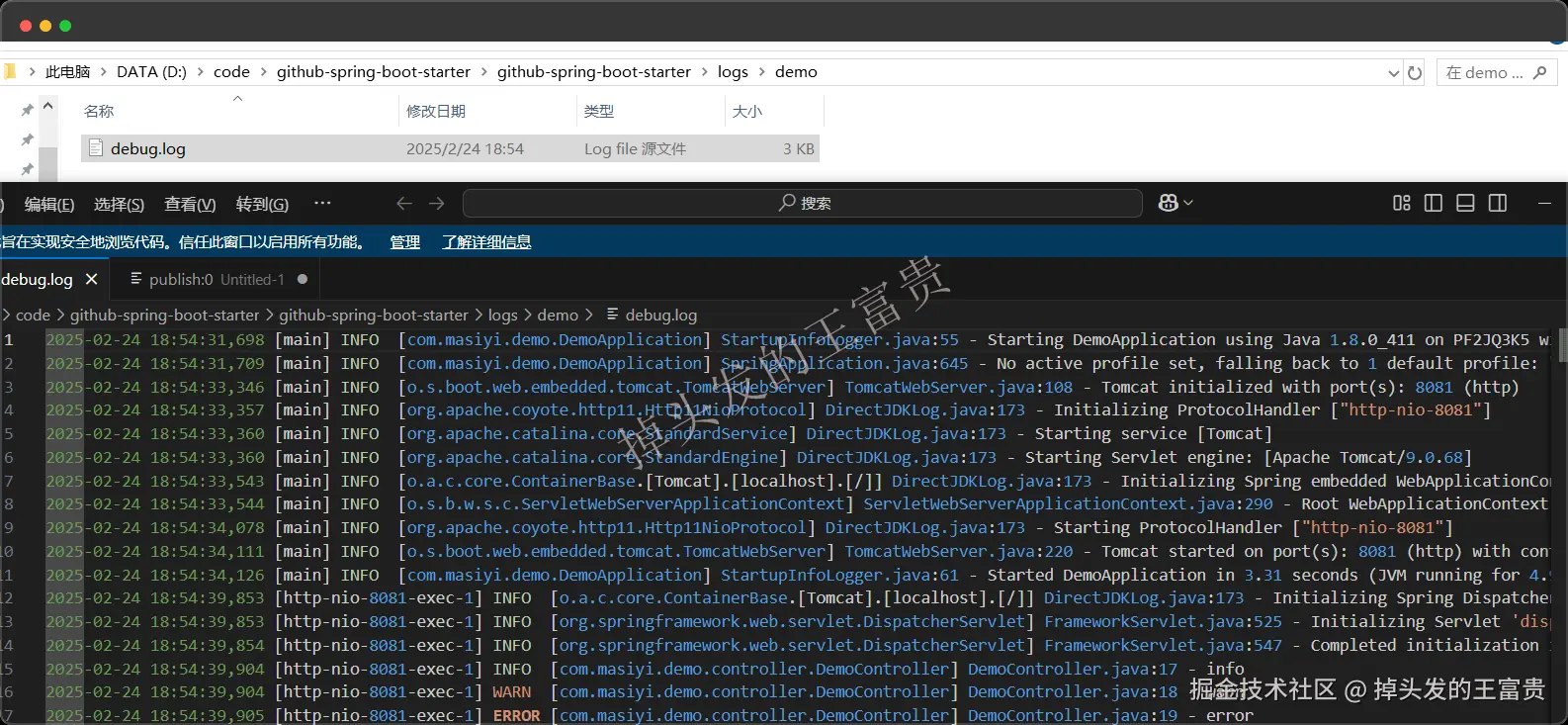
Task: Show more menus via the ellipsis
Action: (322, 203)
